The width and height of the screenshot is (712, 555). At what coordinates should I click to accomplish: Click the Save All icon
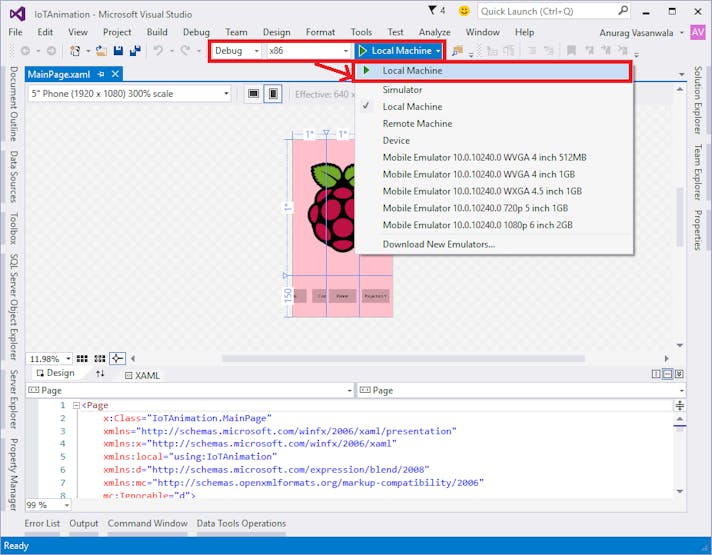(135, 51)
